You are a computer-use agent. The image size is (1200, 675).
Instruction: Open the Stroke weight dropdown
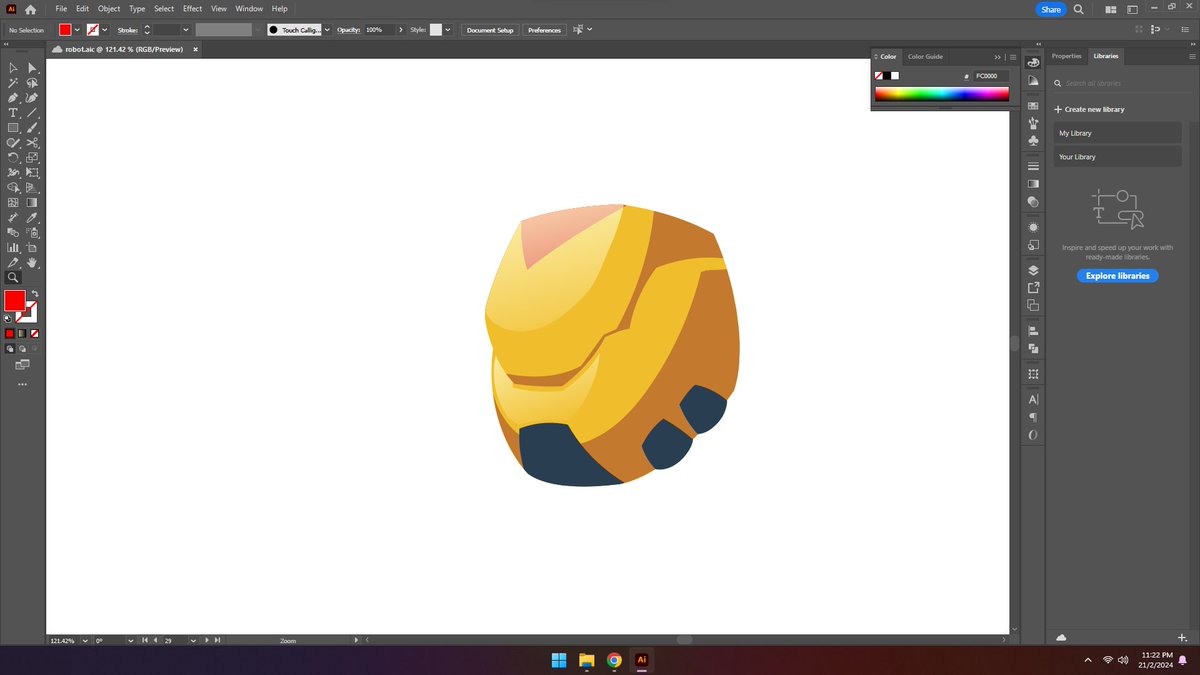tap(185, 30)
